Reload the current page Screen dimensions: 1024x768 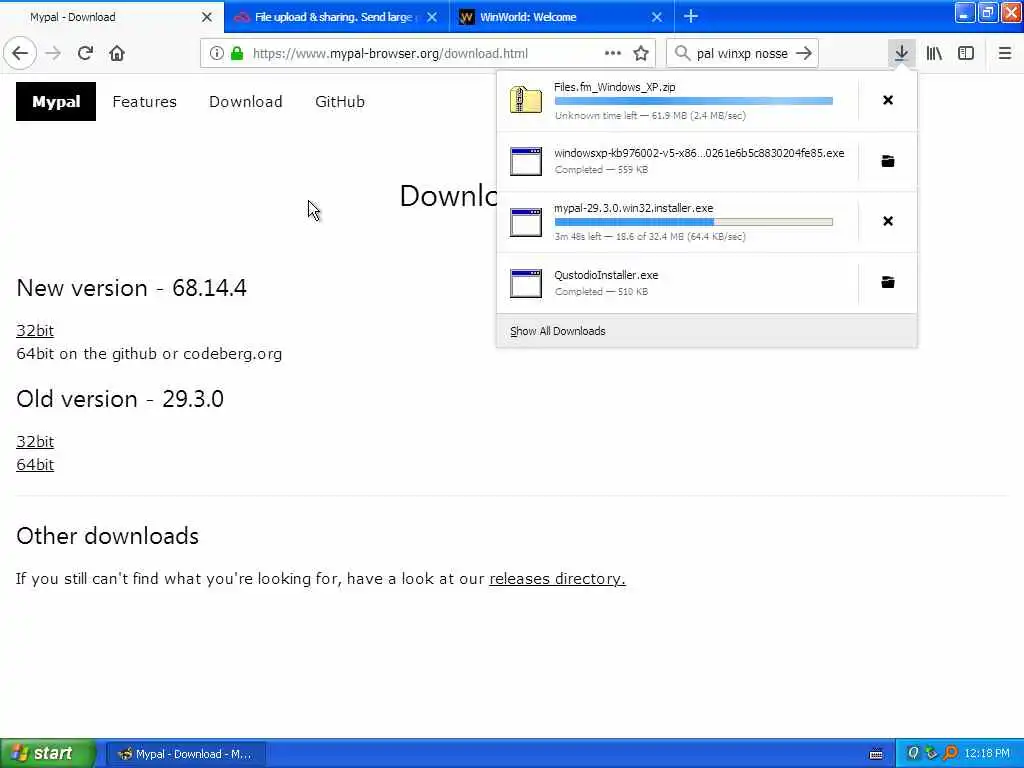pos(85,54)
